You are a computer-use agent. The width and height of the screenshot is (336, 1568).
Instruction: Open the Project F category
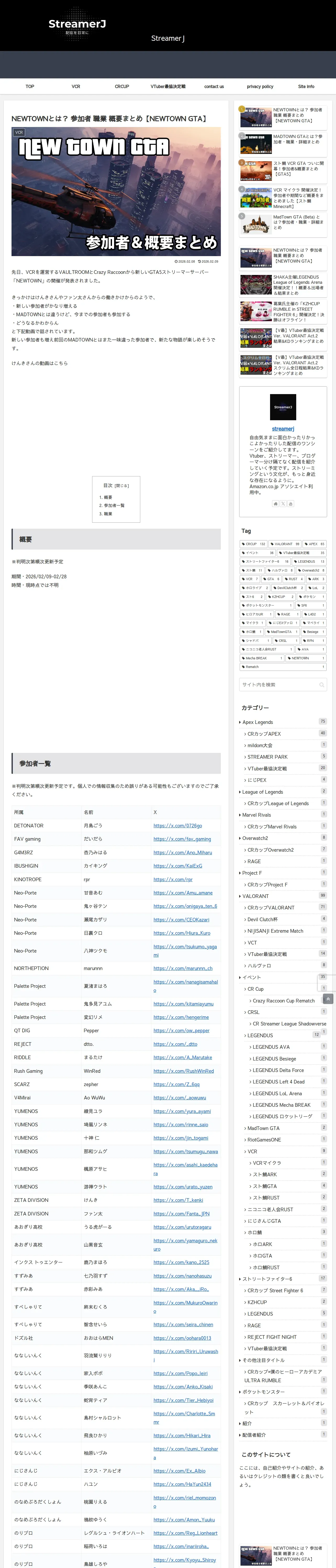pos(252,873)
